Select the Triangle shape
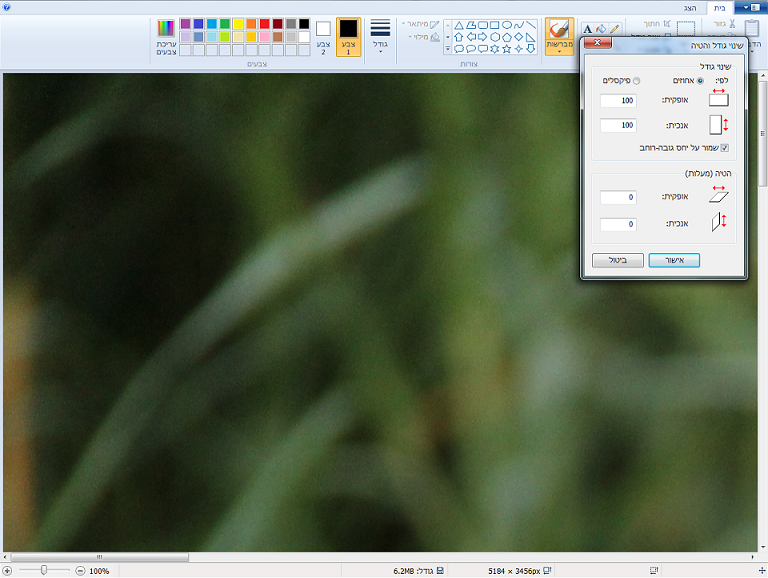The width and height of the screenshot is (768, 578). (x=459, y=25)
